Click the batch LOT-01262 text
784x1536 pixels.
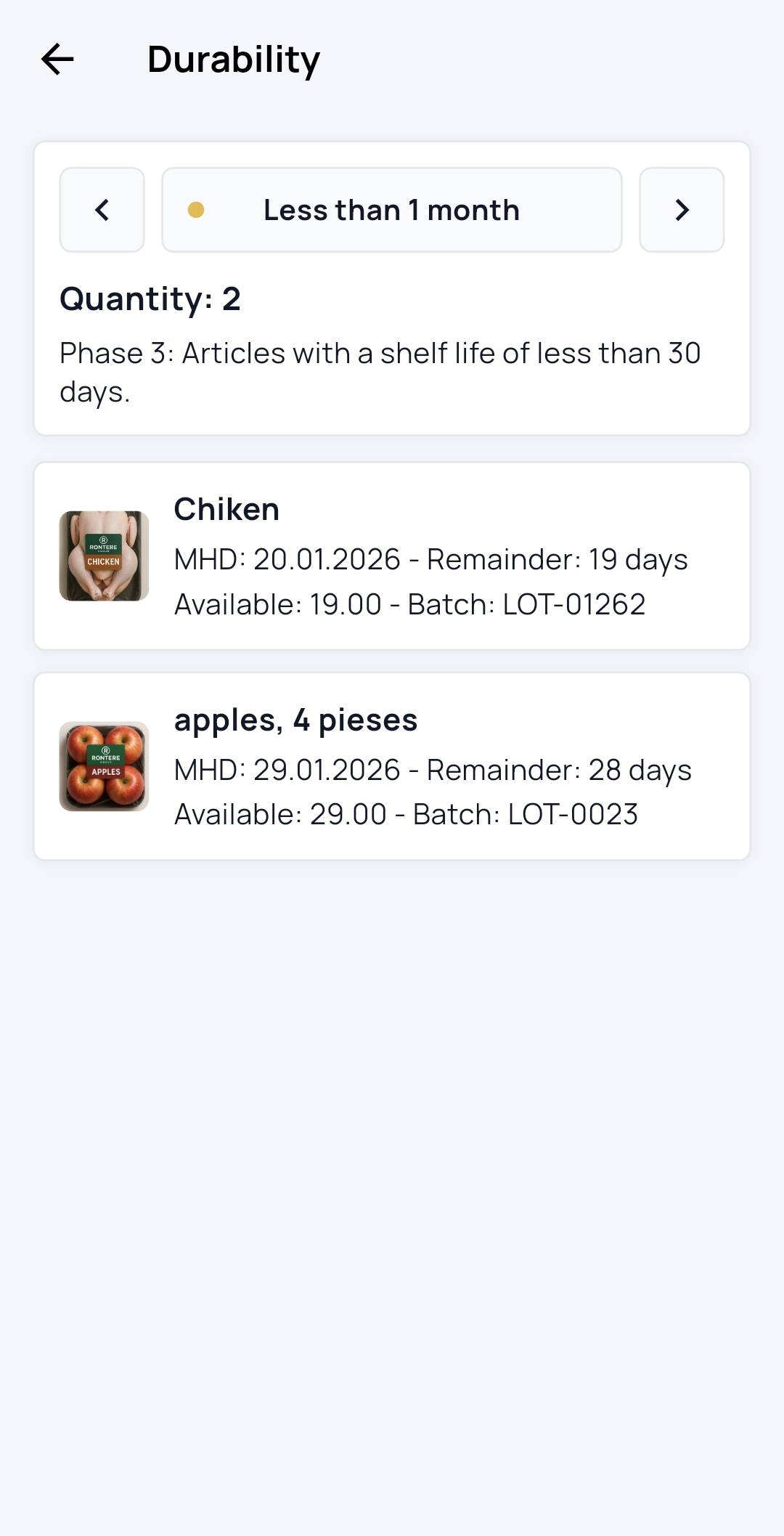526,604
